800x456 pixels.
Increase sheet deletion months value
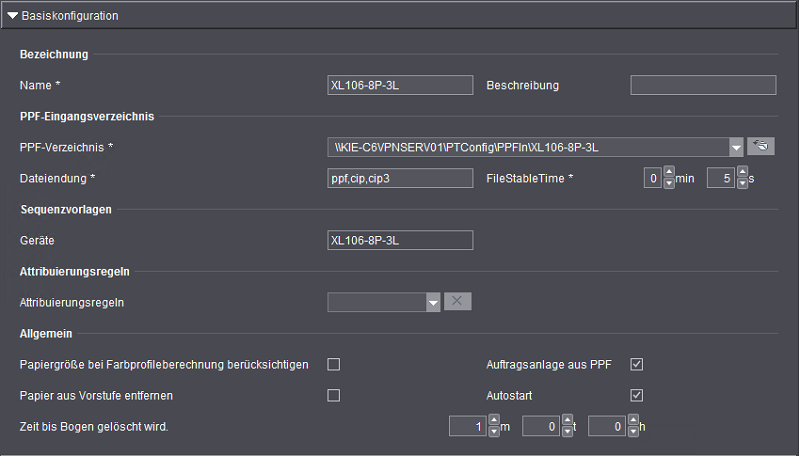pyautogui.click(x=493, y=421)
